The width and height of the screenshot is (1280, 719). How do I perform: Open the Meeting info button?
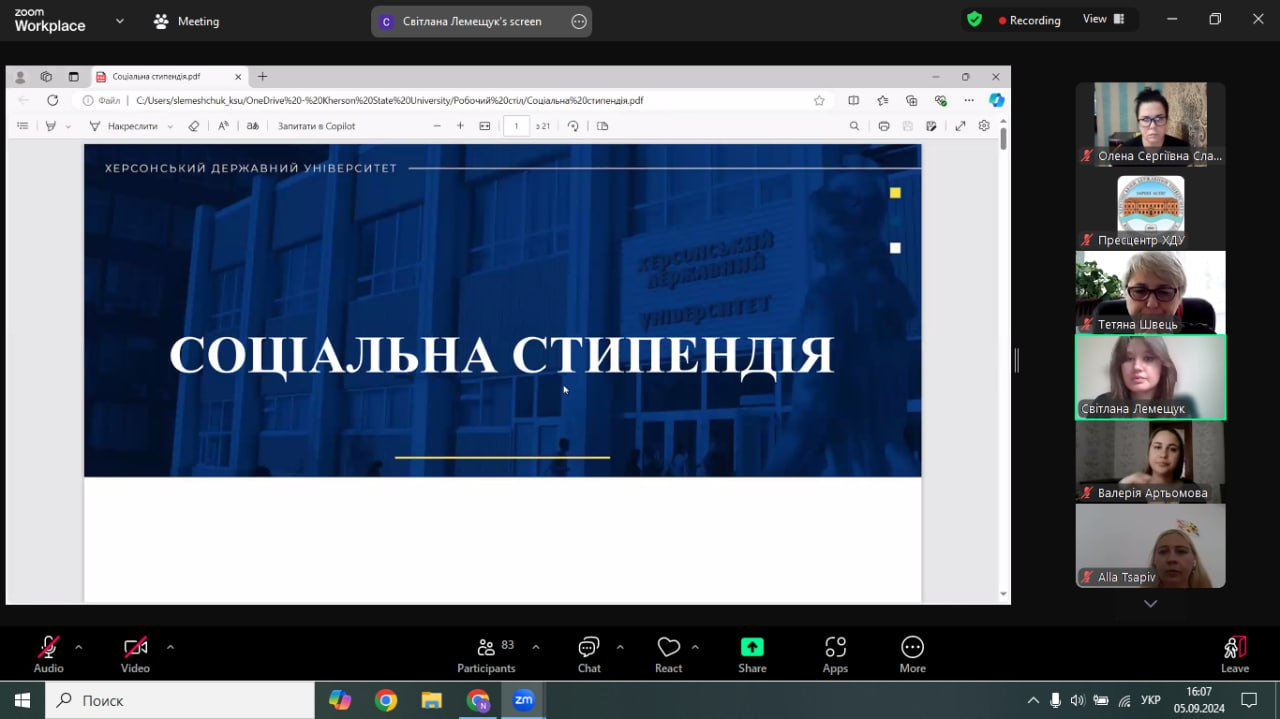point(186,21)
